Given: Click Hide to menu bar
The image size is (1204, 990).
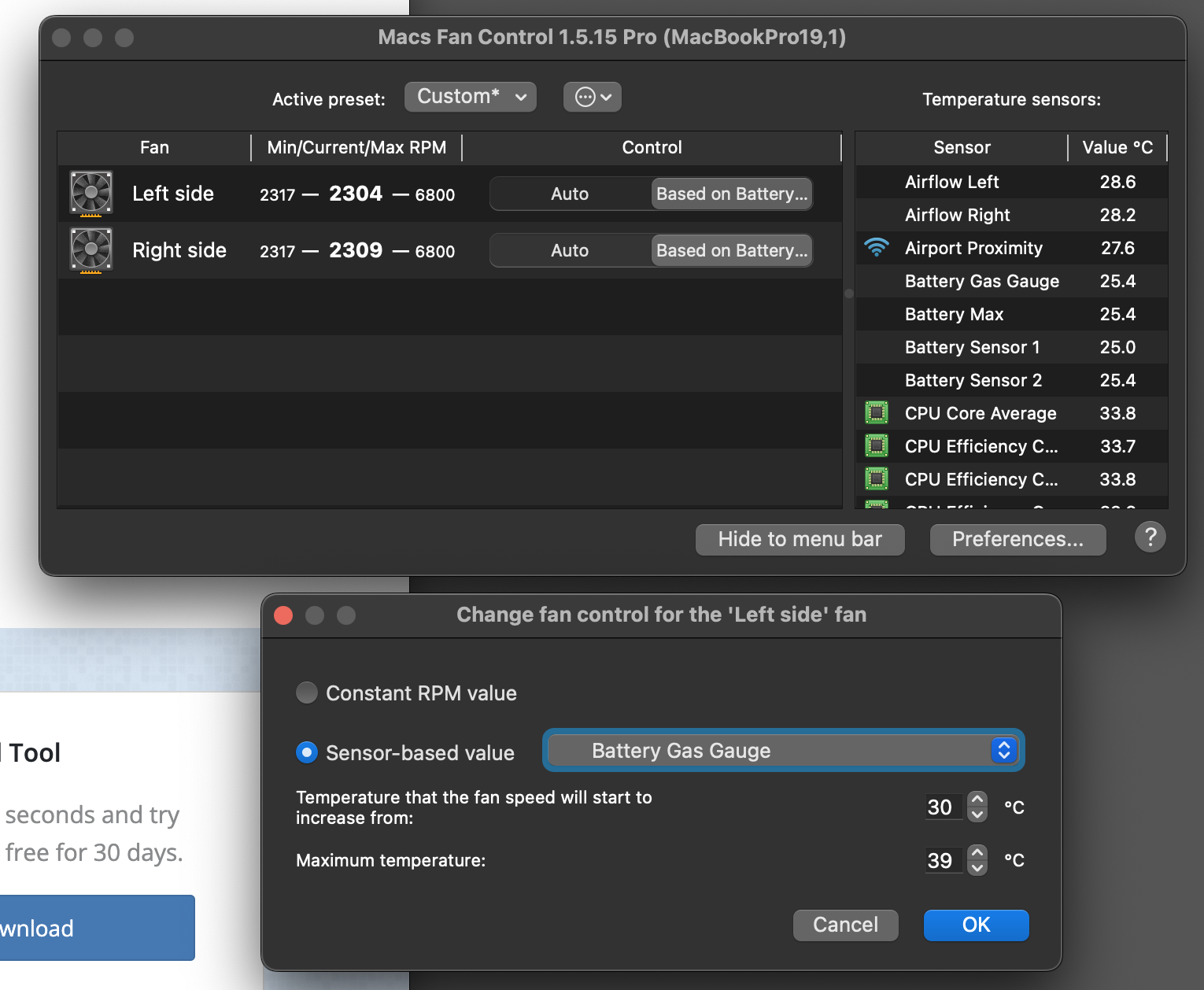Looking at the screenshot, I should tap(800, 539).
